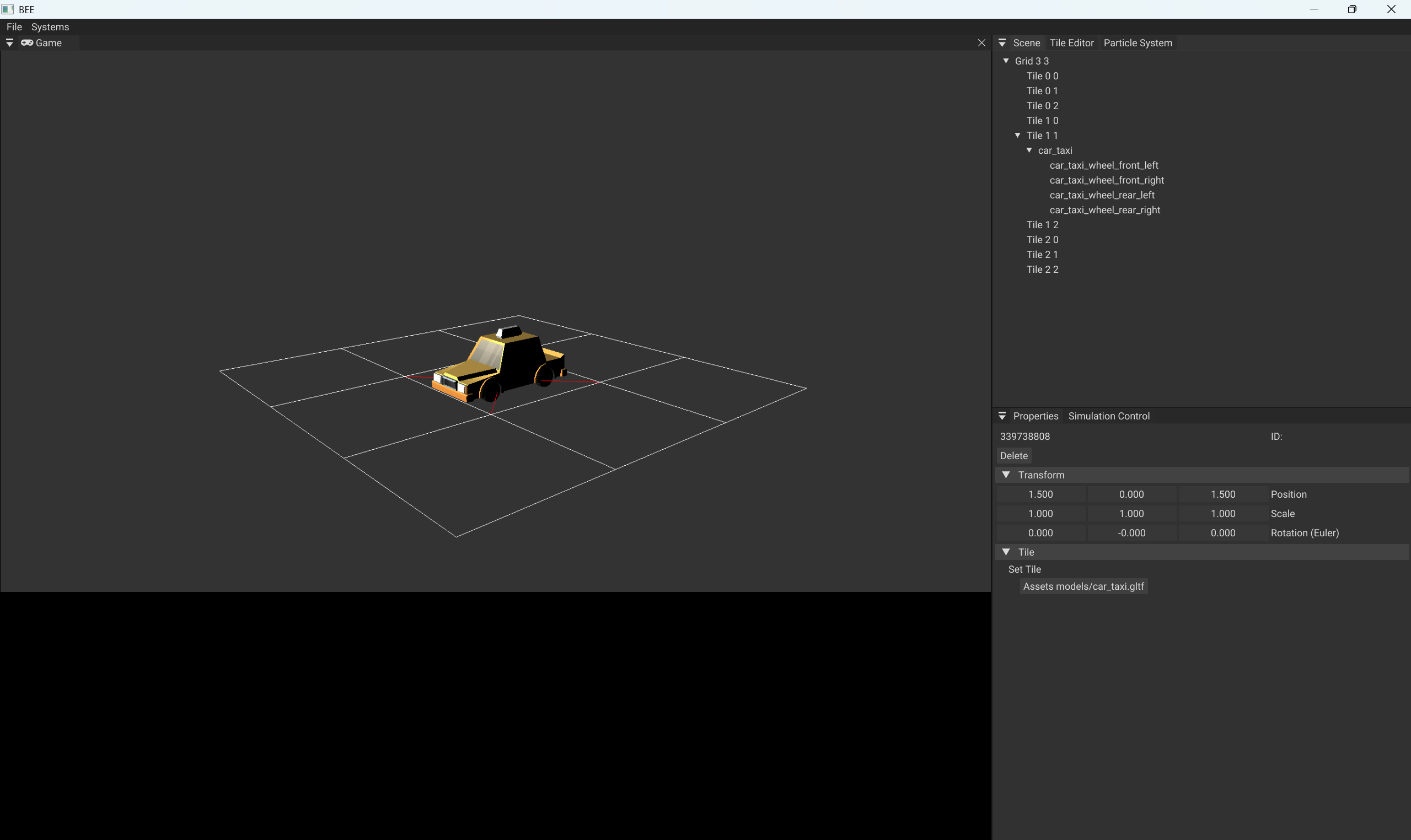1411x840 pixels.
Task: Click the gamepad icon on Game tab
Action: (x=26, y=43)
